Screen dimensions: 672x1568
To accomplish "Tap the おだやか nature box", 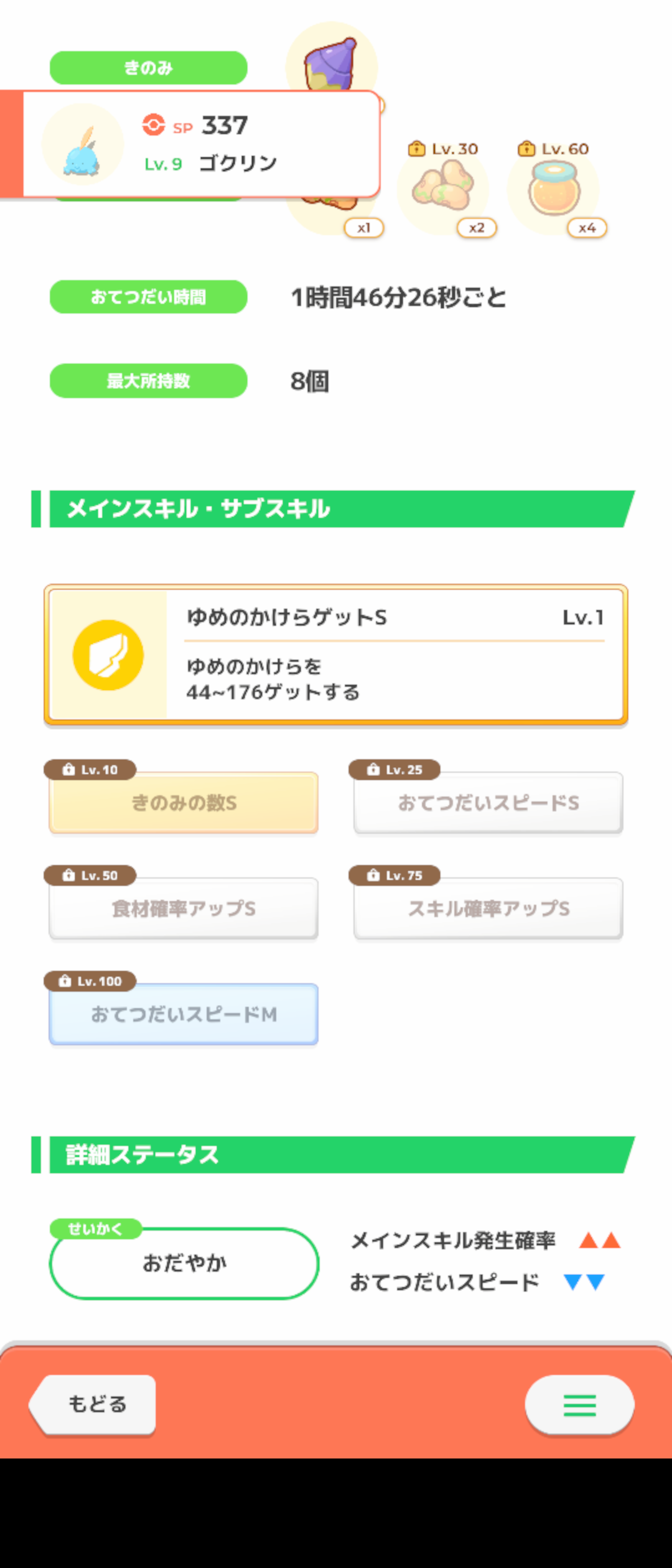I will pos(184,1263).
